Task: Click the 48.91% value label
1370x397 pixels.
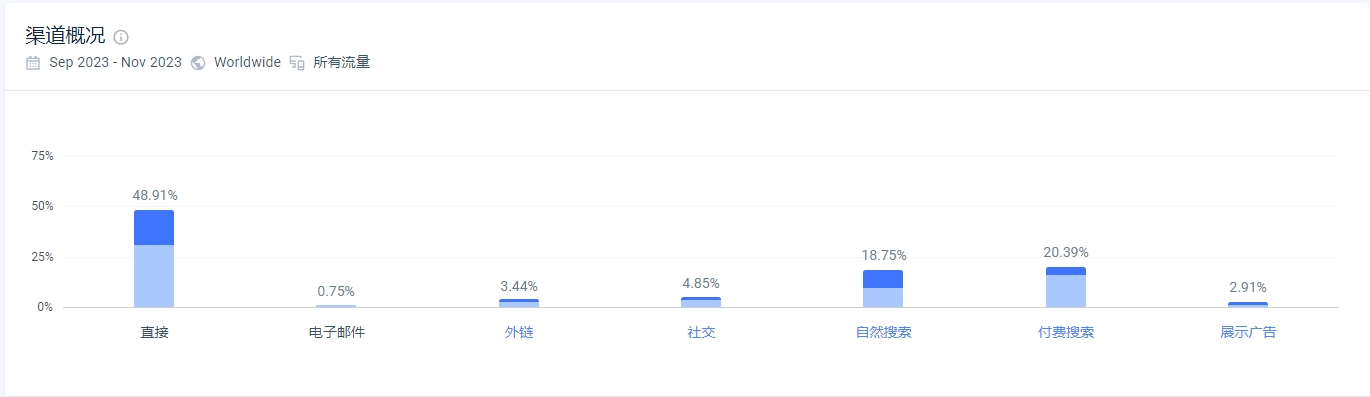Action: click(x=154, y=195)
